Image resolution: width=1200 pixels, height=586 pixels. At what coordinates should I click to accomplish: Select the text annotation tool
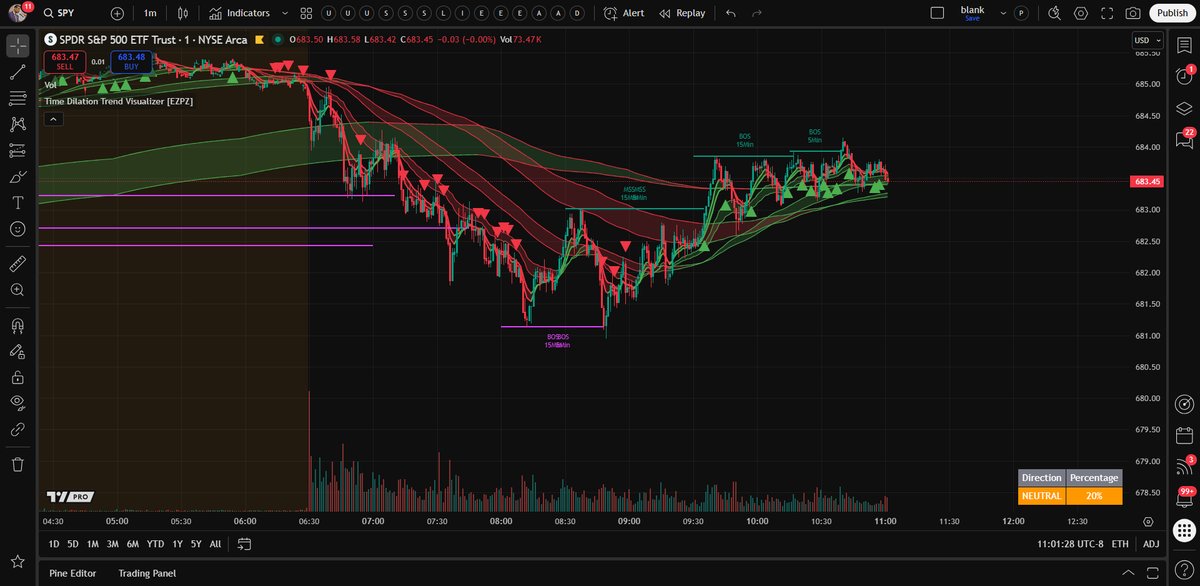point(17,202)
